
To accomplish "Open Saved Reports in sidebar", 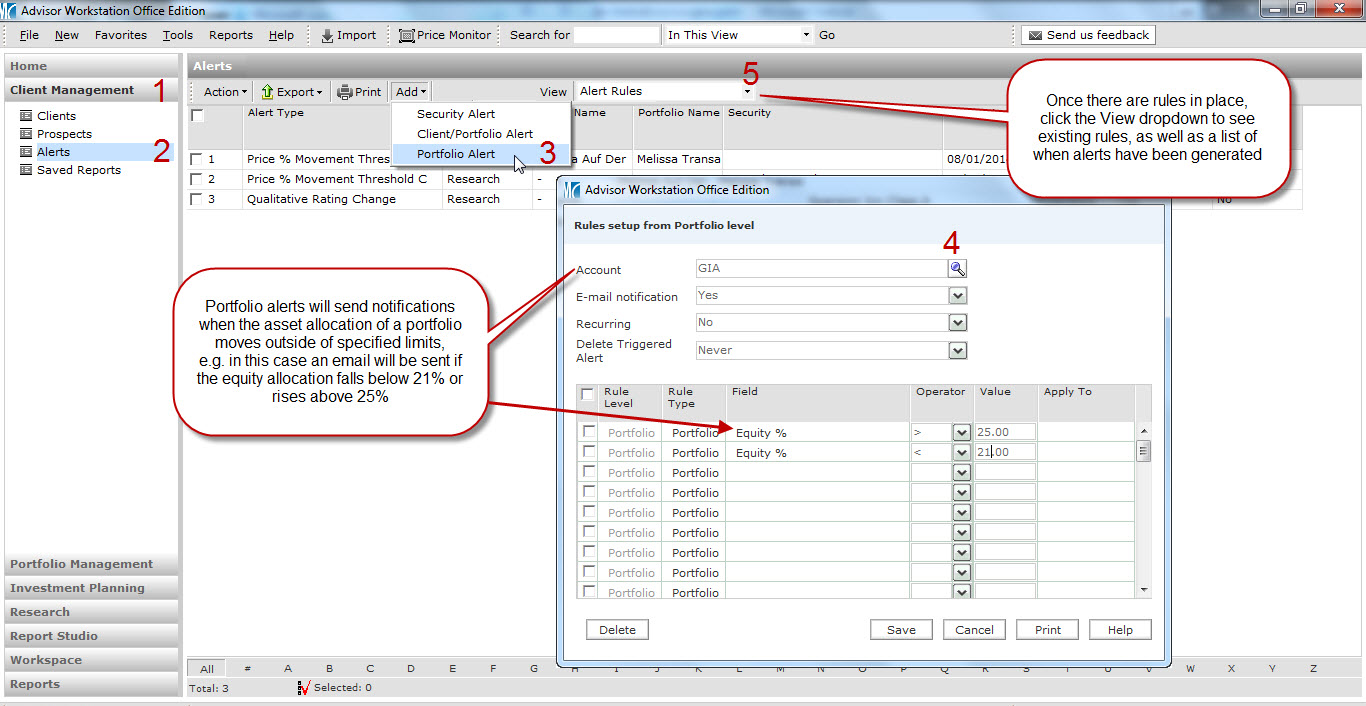I will pyautogui.click(x=78, y=170).
